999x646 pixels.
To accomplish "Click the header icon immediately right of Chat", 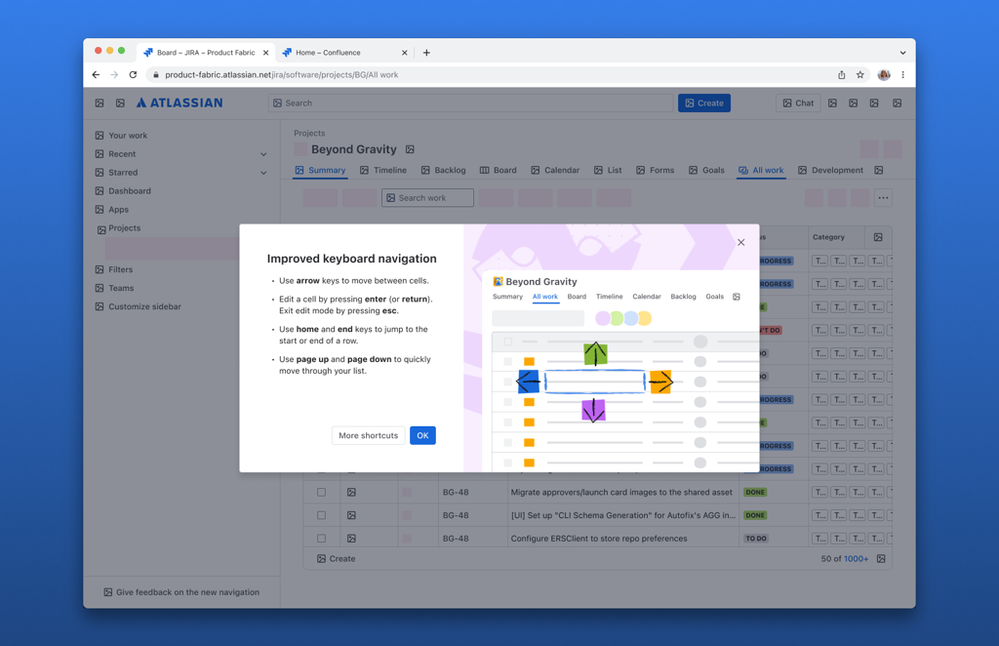I will pos(832,103).
